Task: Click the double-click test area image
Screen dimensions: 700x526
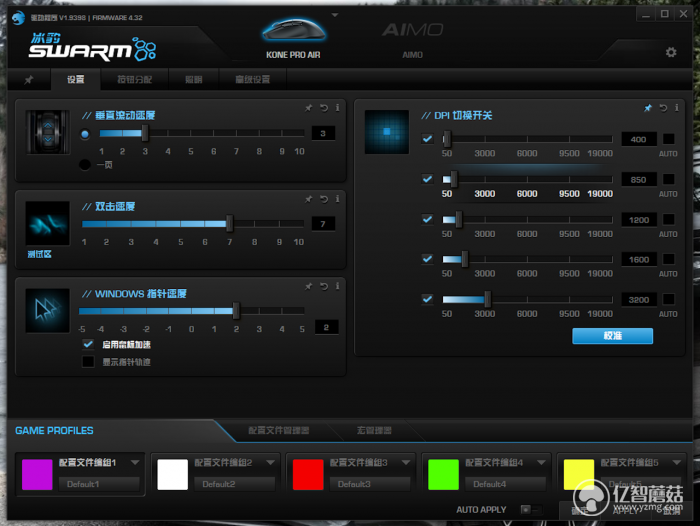Action: coord(47,223)
